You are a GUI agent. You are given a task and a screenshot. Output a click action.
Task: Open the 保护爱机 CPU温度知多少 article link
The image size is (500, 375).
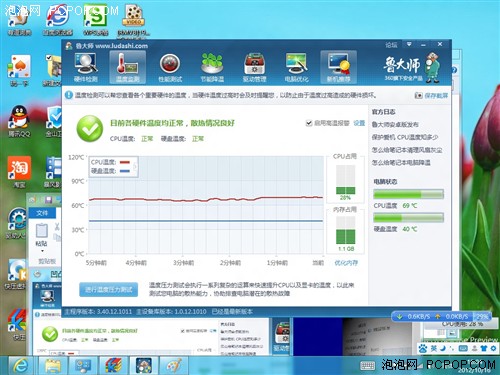click(x=405, y=137)
